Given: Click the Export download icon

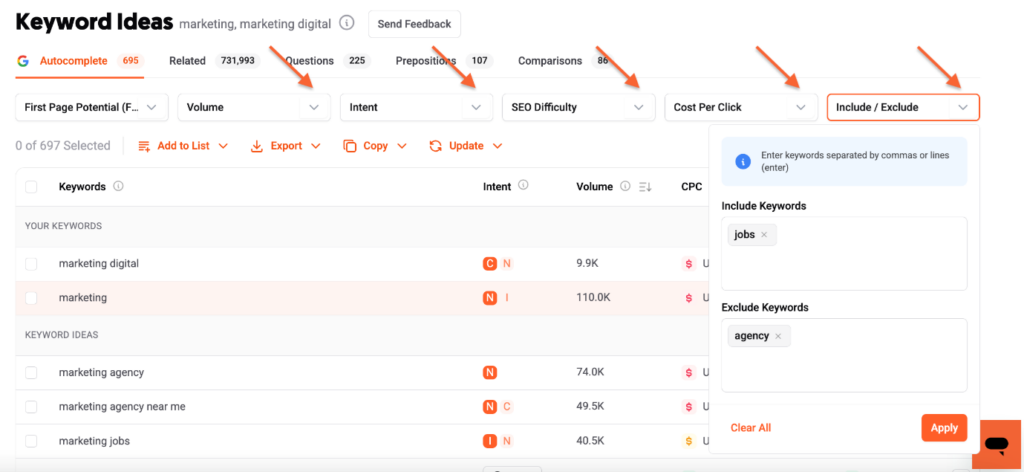Looking at the screenshot, I should 257,146.
